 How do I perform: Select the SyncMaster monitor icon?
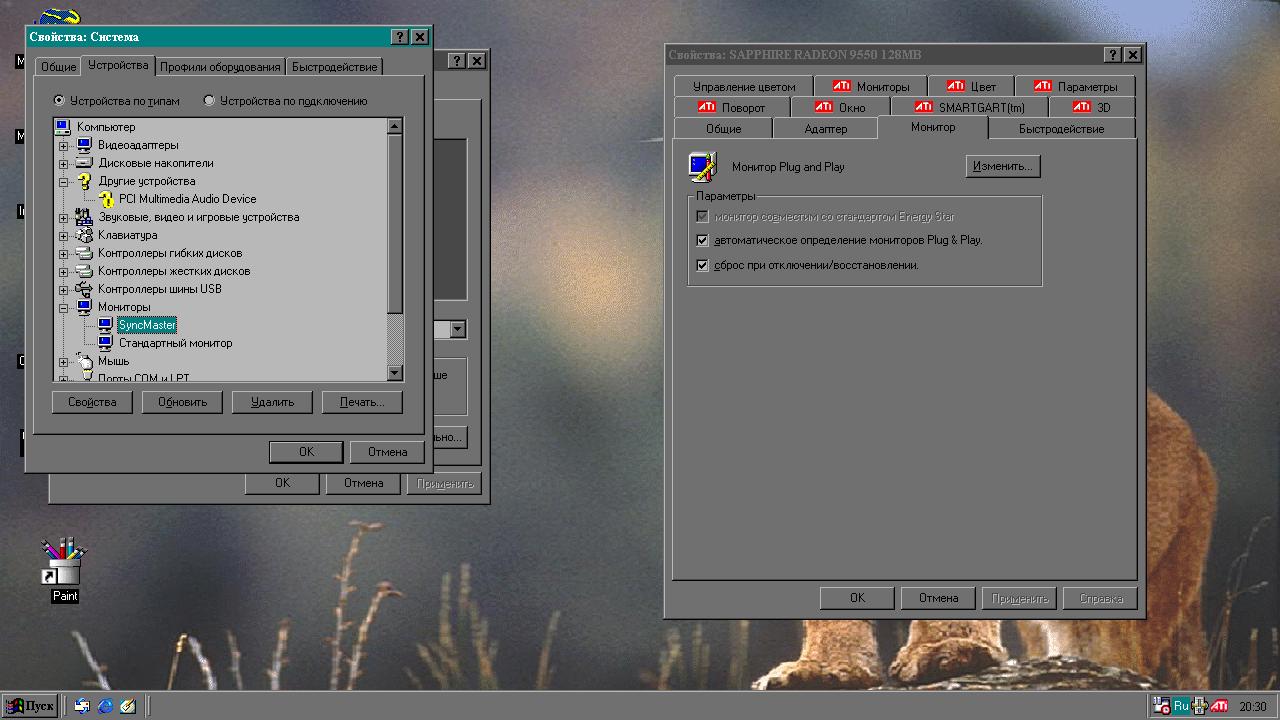(x=106, y=325)
